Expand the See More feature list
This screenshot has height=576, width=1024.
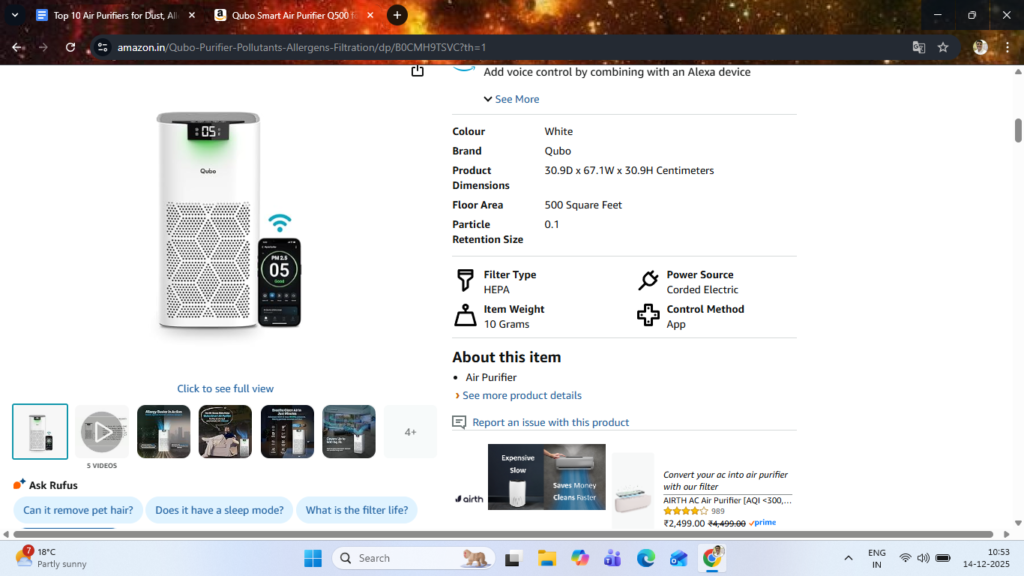511,99
